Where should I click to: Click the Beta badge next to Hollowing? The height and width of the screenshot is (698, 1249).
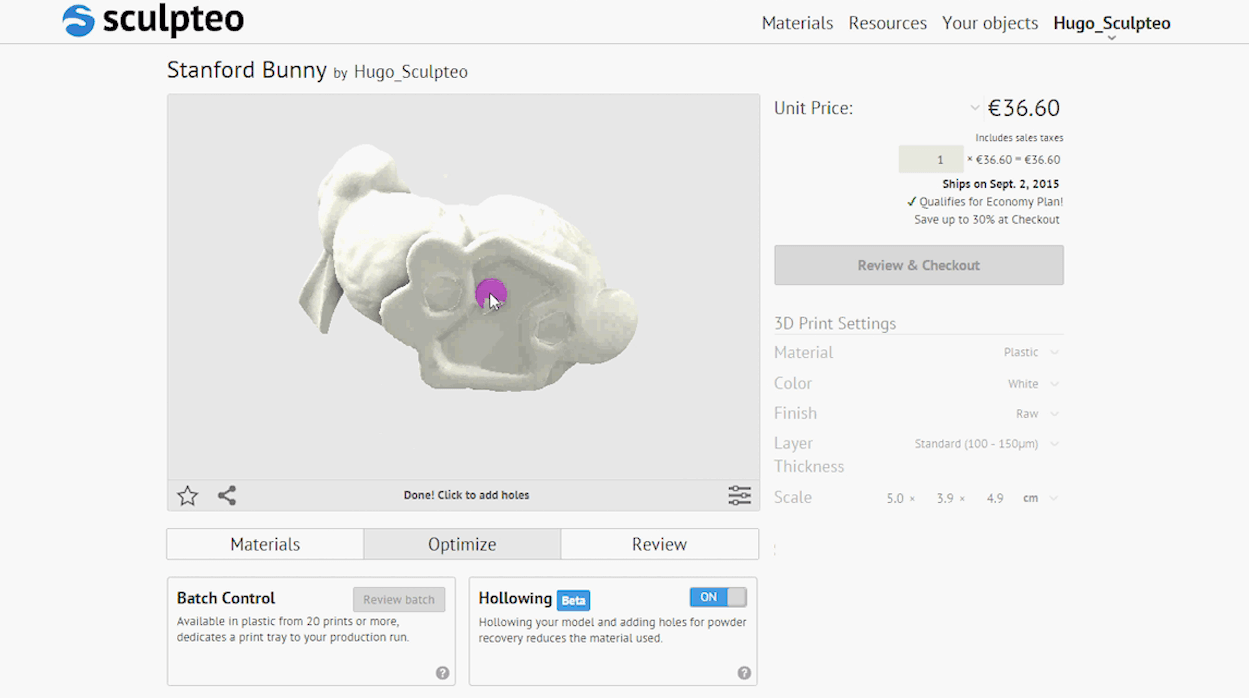[x=573, y=600]
